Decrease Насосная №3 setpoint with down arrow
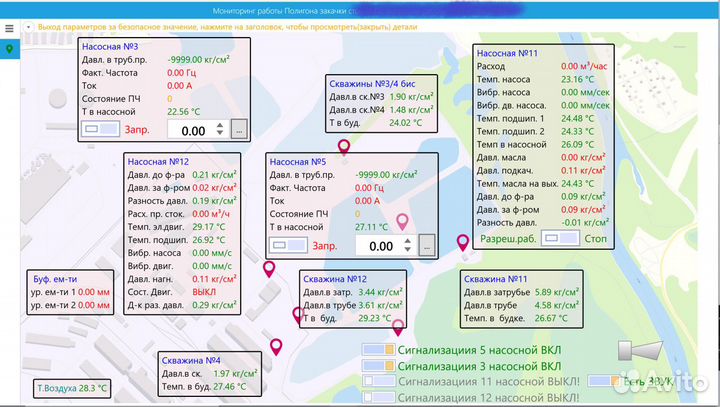This screenshot has width=720, height=407. click(x=220, y=133)
